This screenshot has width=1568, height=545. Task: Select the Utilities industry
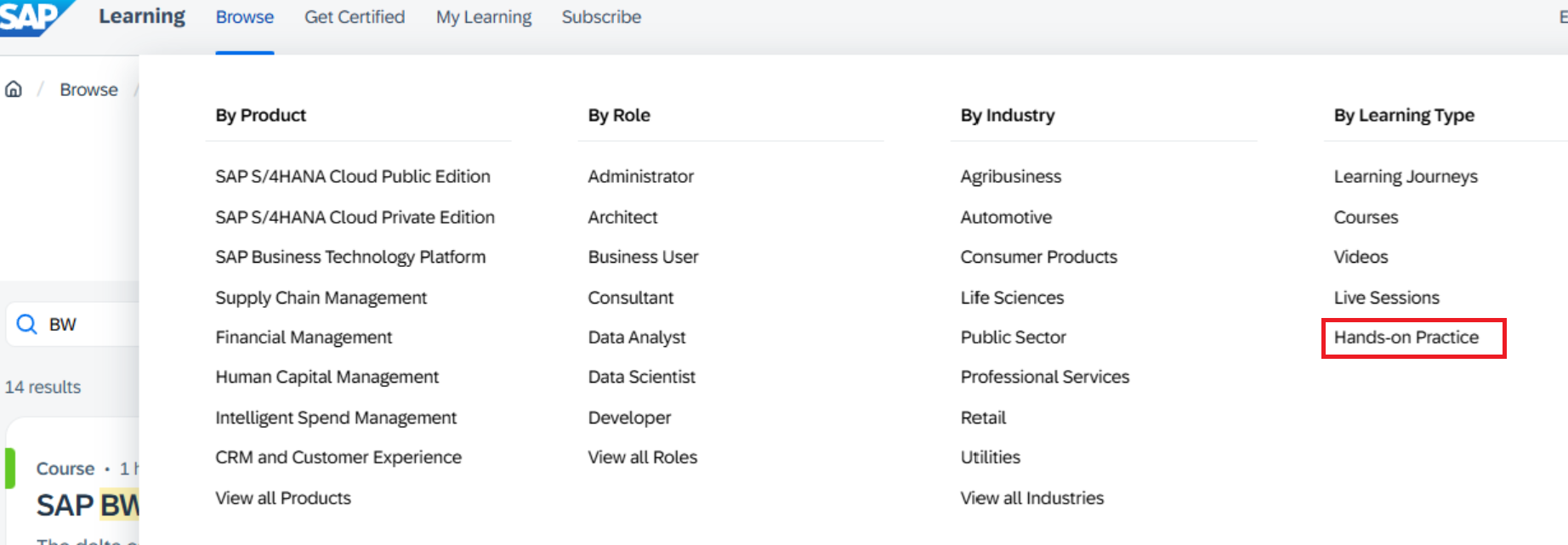(x=990, y=457)
